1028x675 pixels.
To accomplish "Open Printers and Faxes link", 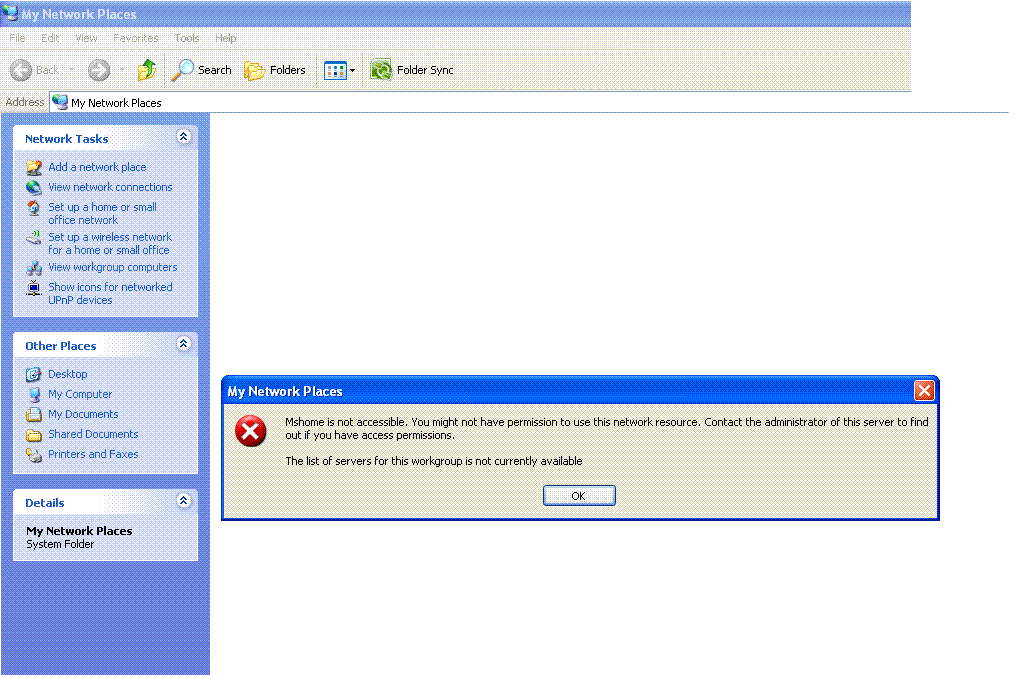I will coord(93,454).
